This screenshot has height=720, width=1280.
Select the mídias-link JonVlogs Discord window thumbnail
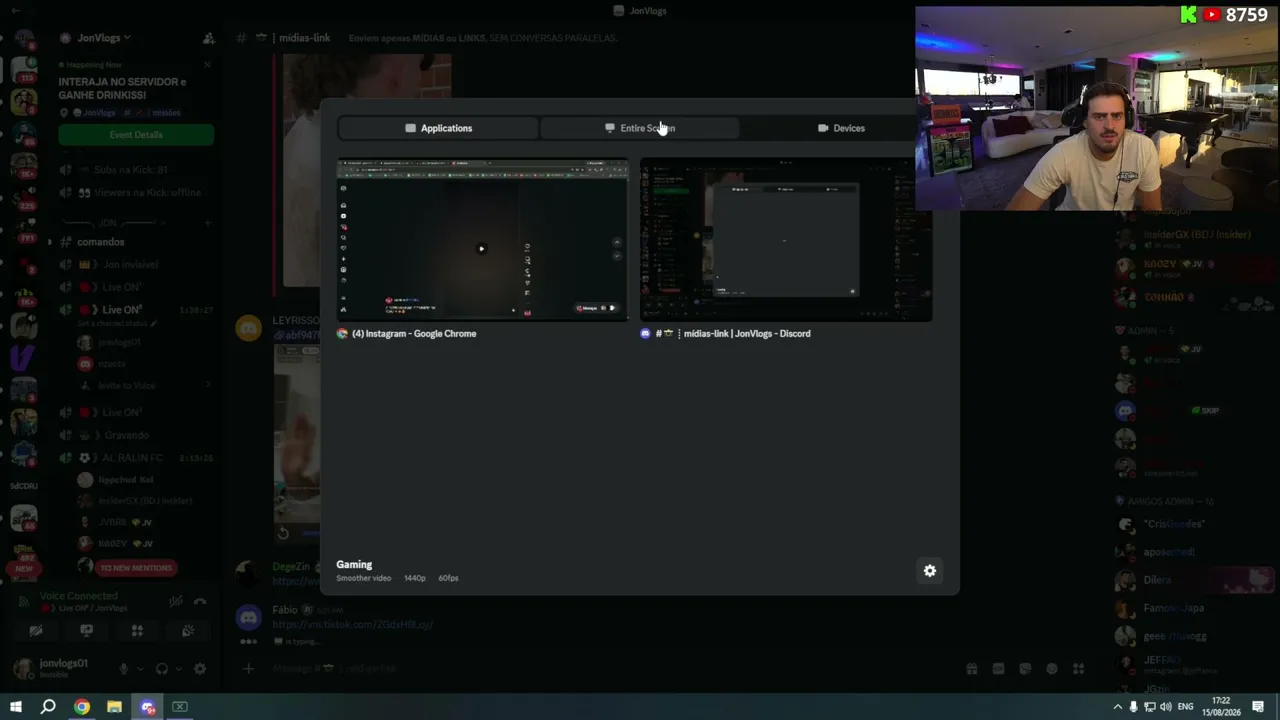tap(786, 240)
